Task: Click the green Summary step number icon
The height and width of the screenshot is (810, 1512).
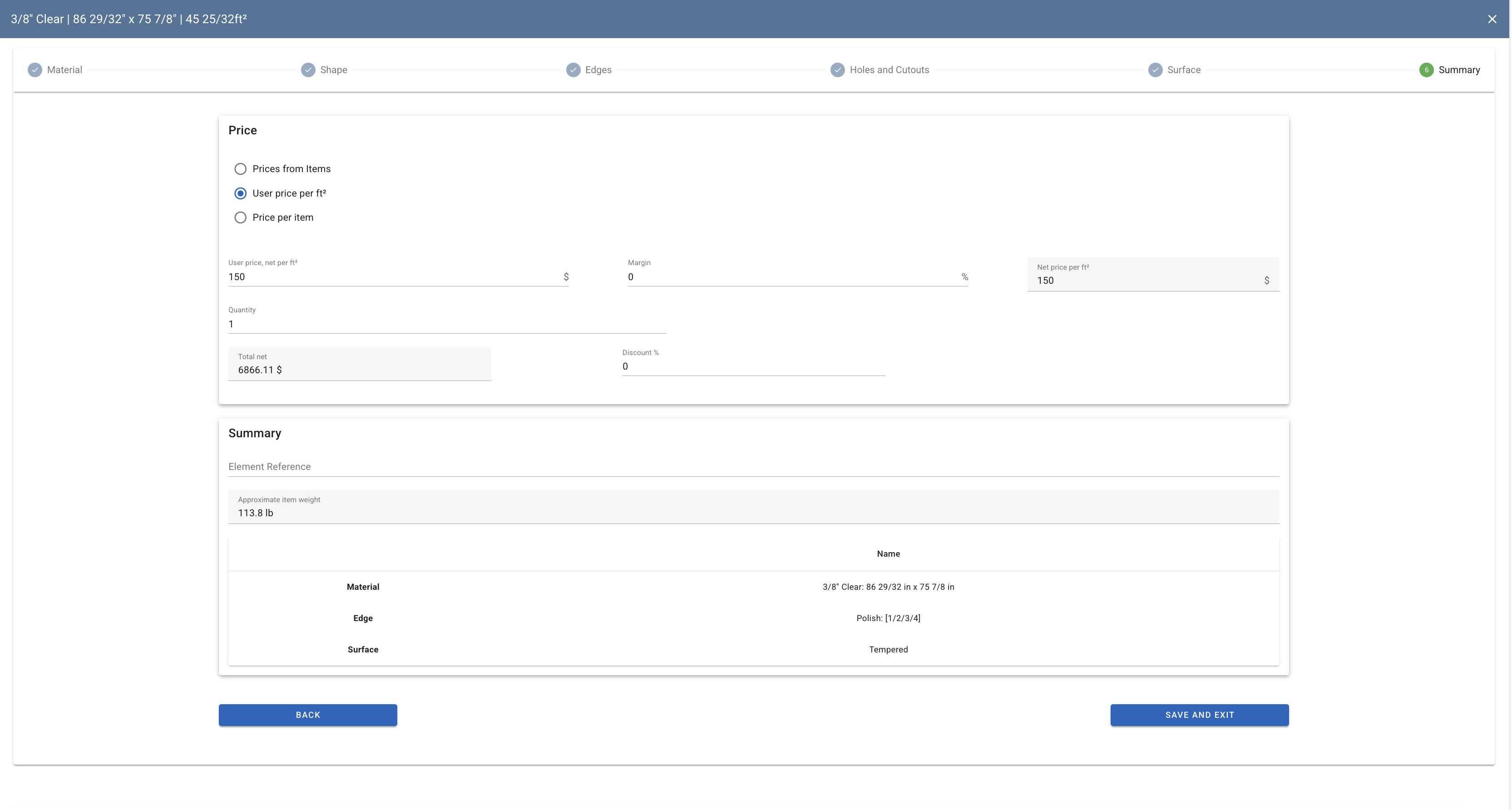Action: coord(1426,70)
